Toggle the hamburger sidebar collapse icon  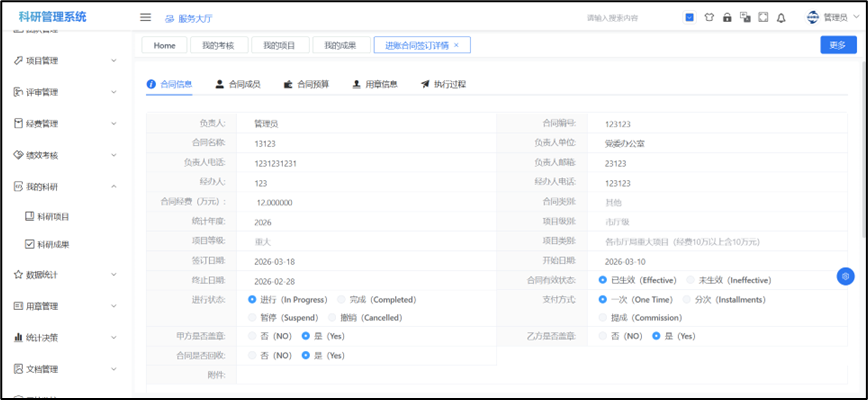145,17
